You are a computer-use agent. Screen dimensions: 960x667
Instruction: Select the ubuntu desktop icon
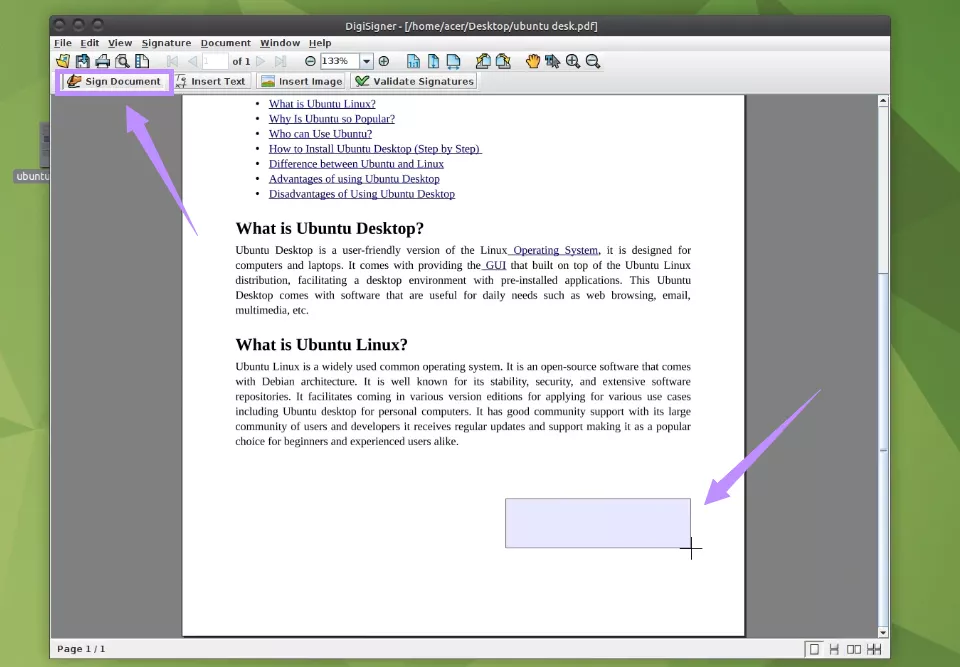(44, 150)
